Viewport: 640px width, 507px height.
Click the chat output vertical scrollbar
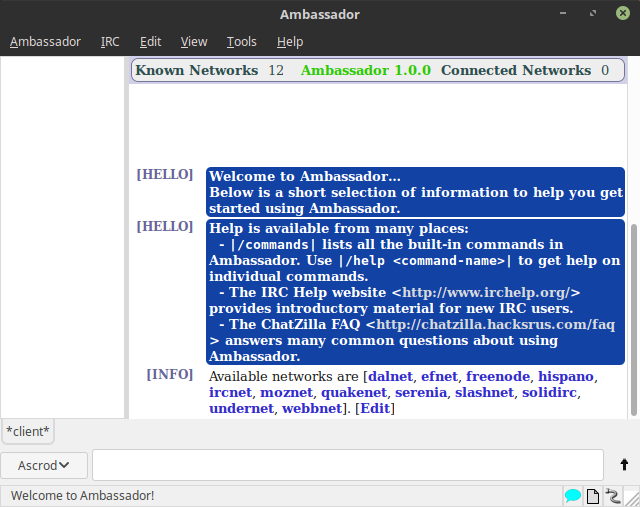pyautogui.click(x=634, y=319)
